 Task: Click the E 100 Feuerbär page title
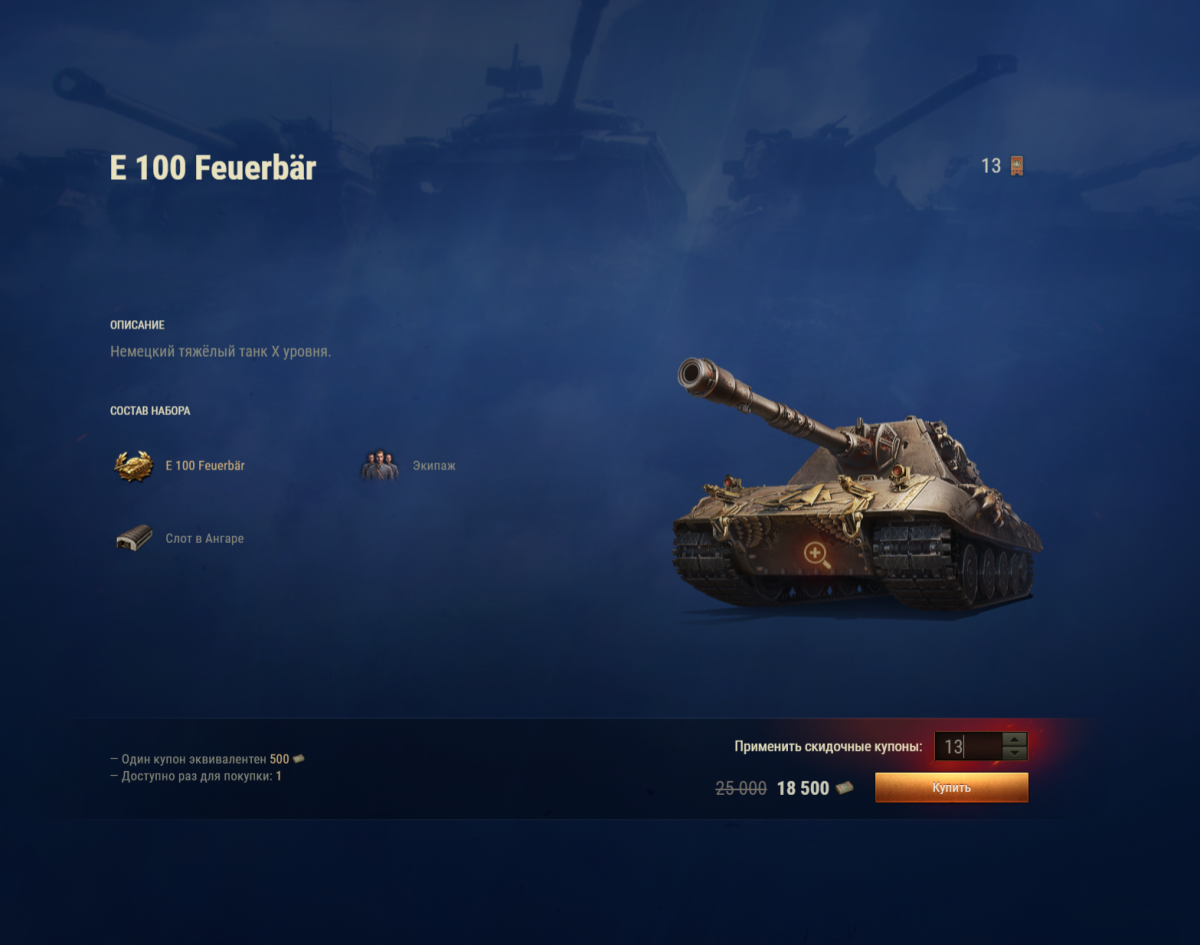pos(213,168)
